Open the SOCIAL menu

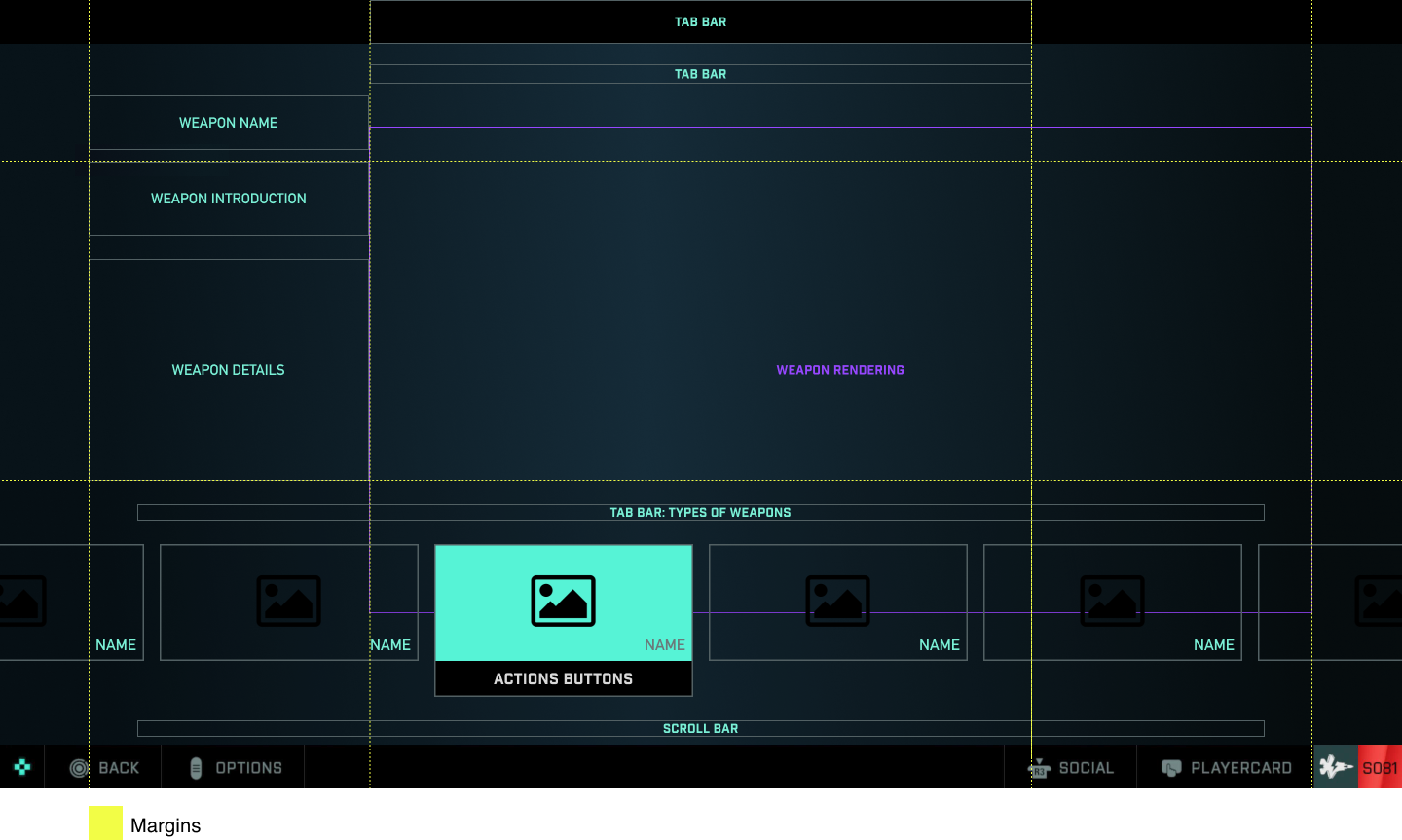[1087, 768]
